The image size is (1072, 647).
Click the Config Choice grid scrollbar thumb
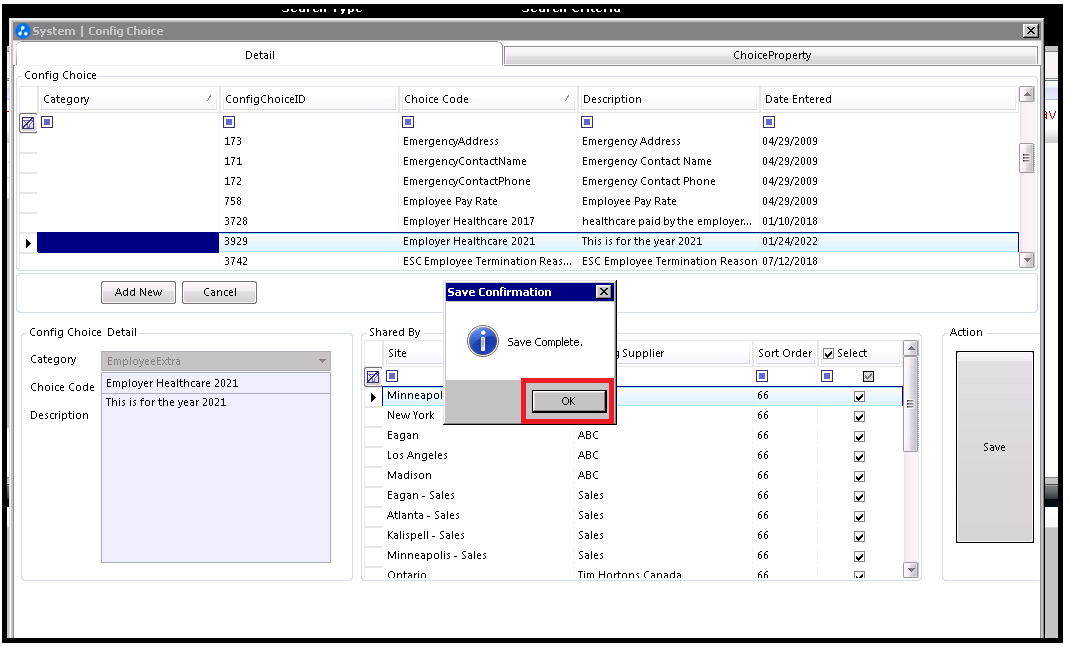point(1026,159)
